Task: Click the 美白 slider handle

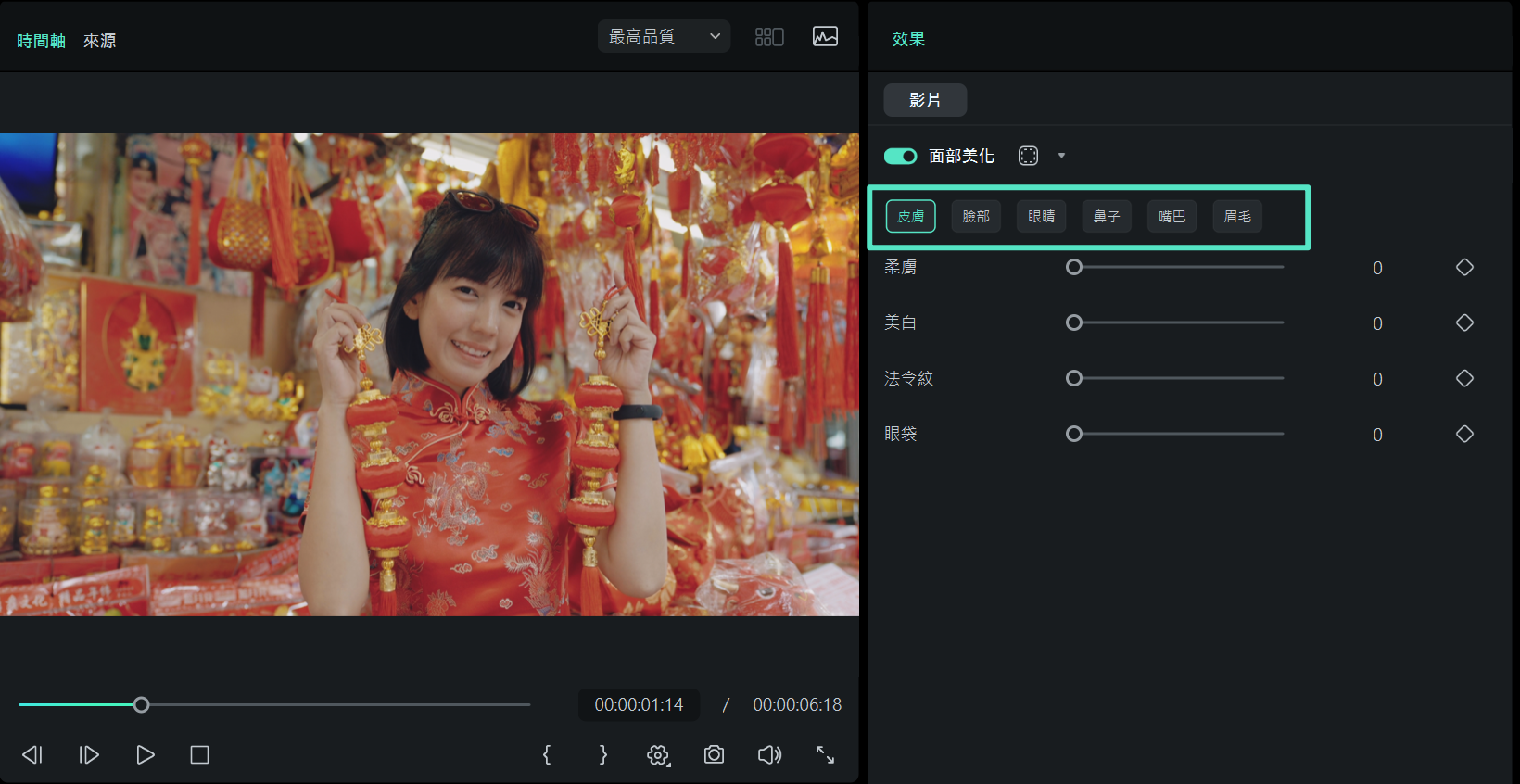Action: (1074, 322)
